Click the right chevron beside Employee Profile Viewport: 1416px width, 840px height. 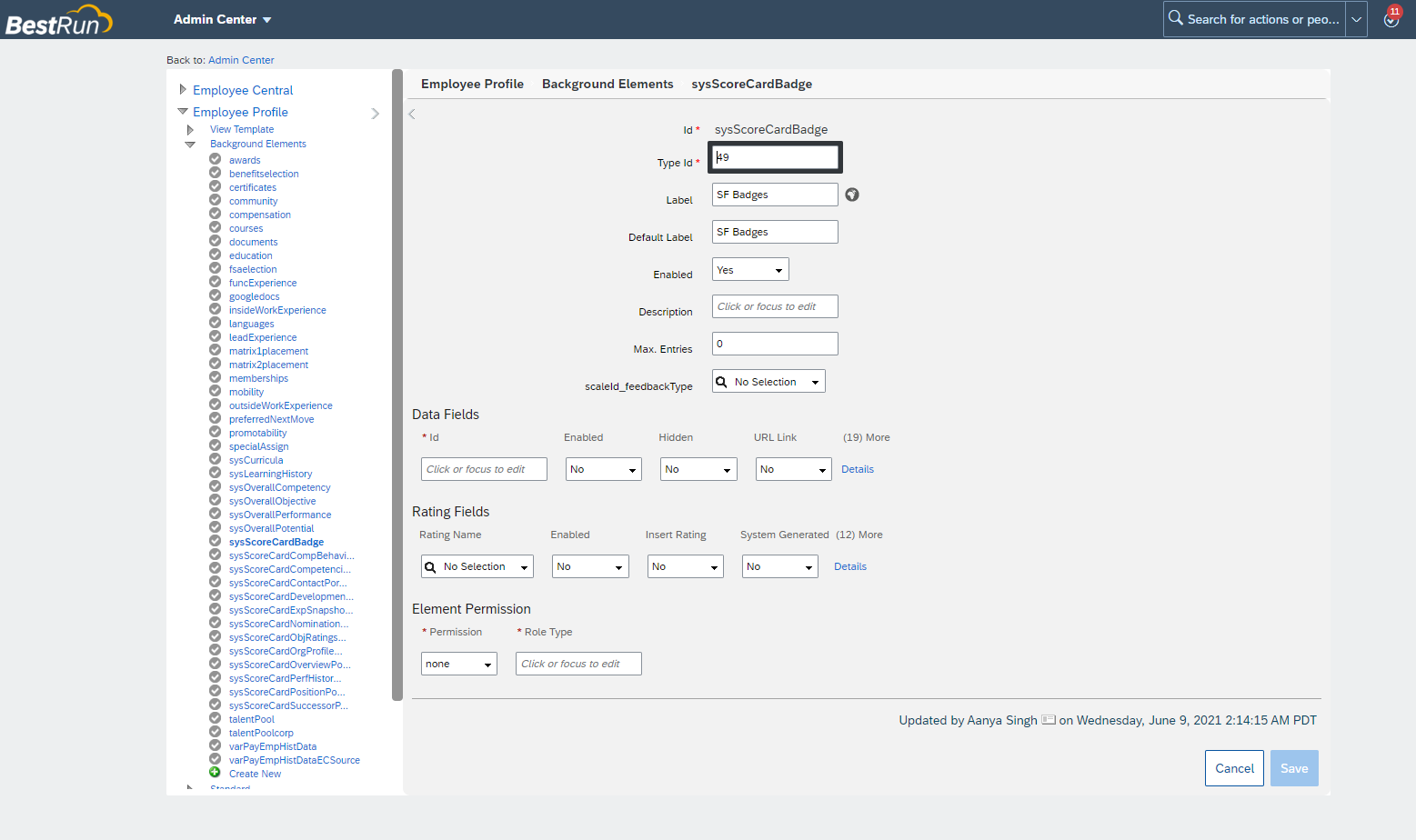tap(376, 114)
